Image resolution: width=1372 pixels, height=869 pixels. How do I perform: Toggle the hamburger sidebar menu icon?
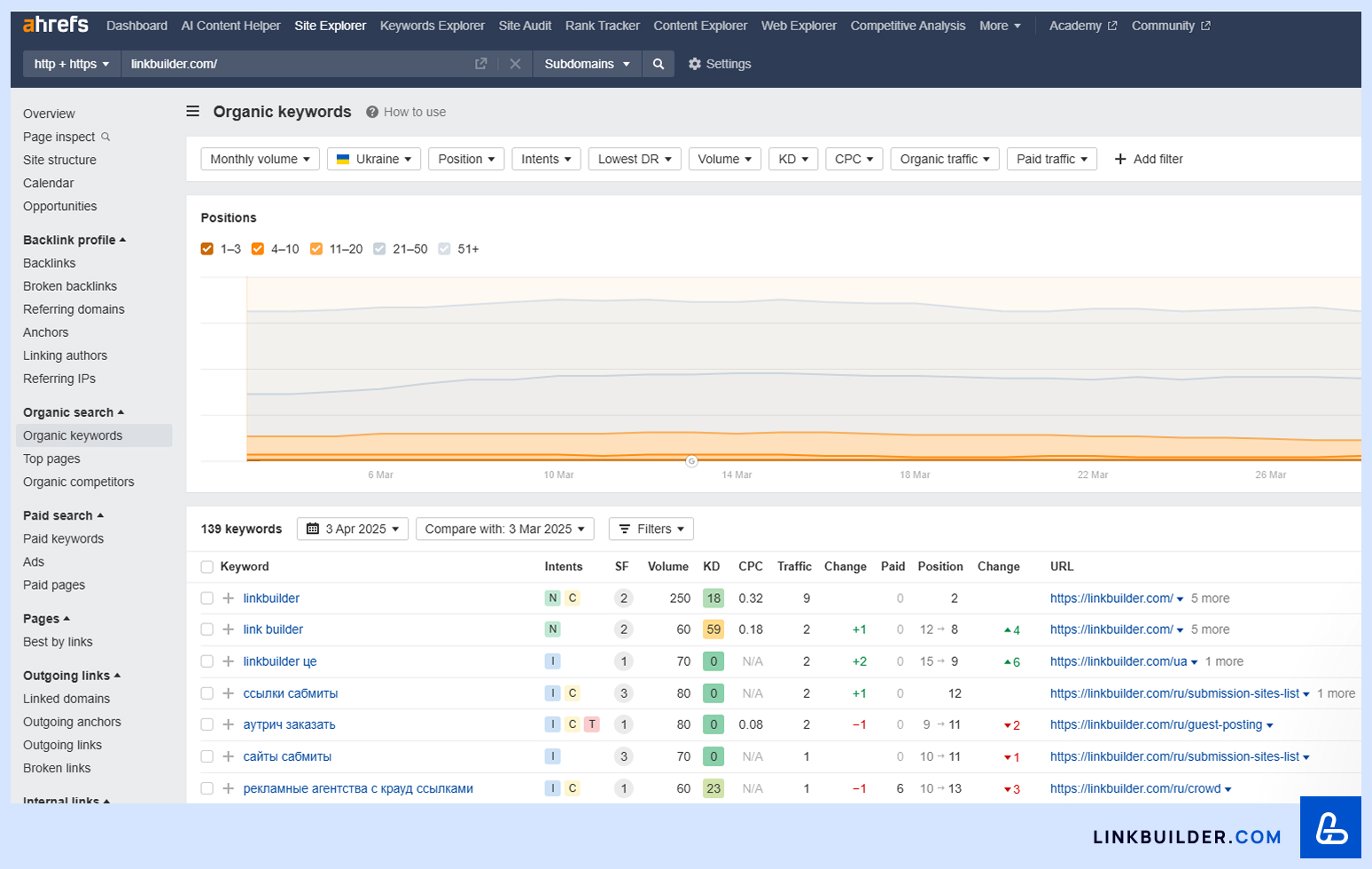coord(192,112)
